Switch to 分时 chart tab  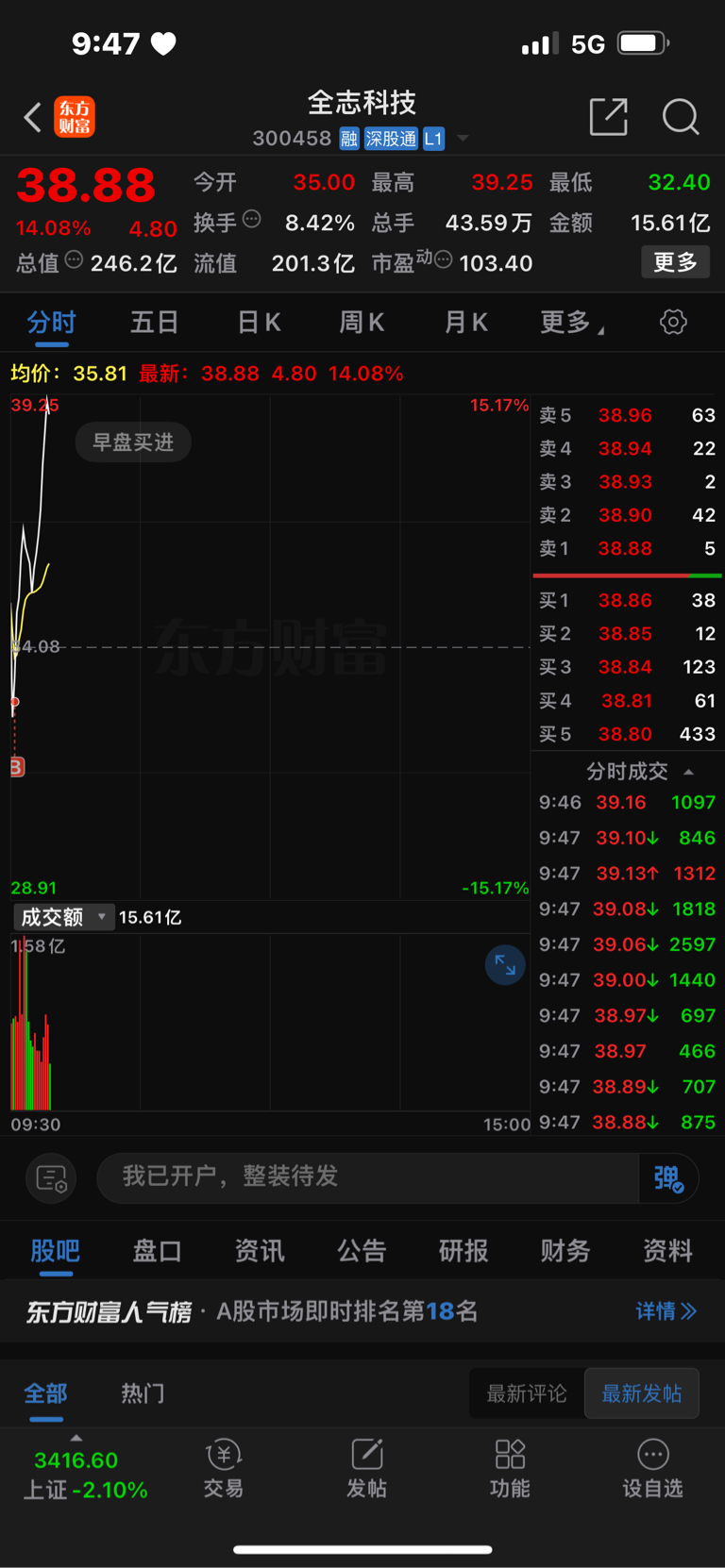51,323
